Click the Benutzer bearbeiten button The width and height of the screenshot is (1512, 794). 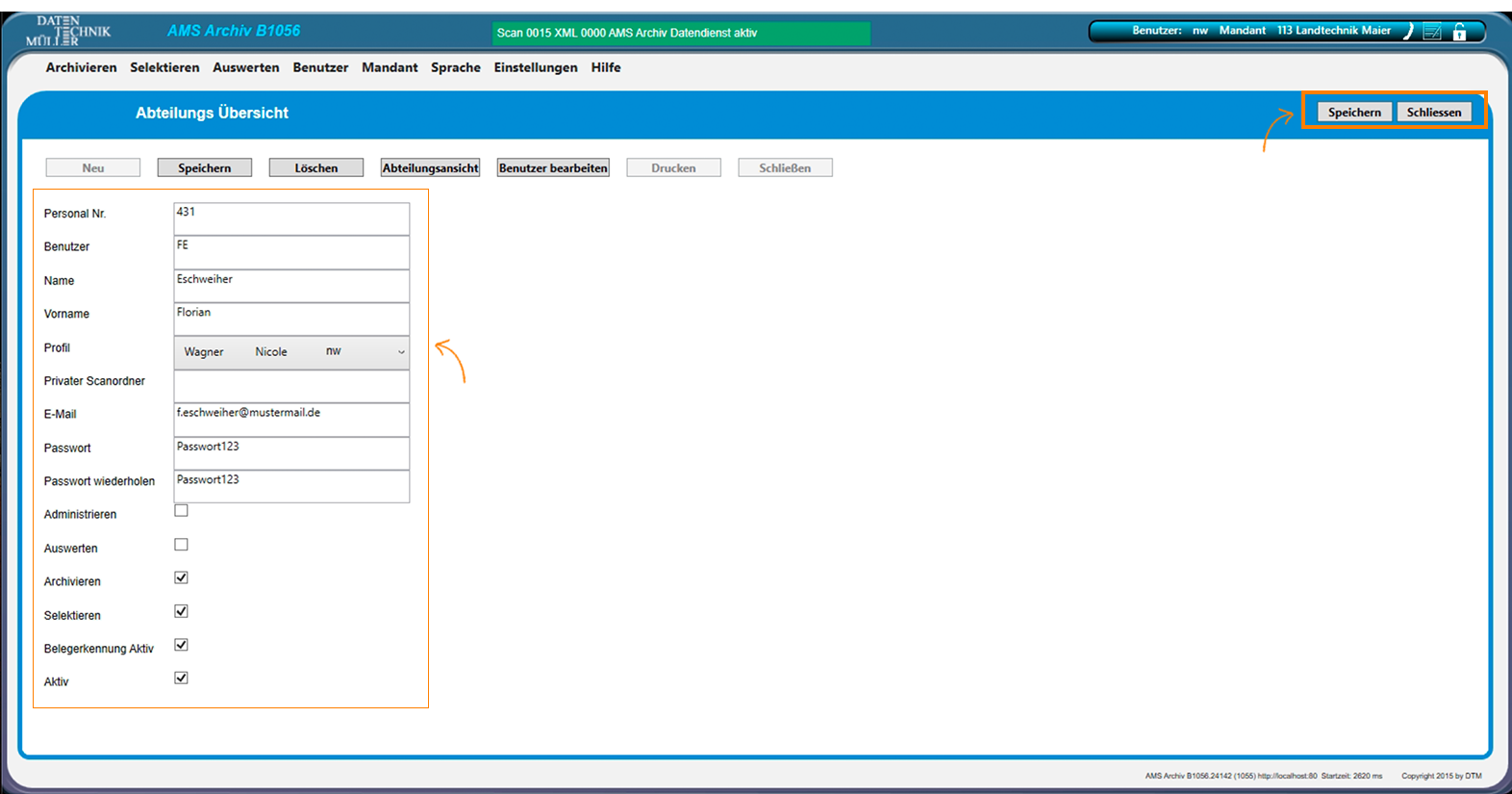click(x=553, y=168)
